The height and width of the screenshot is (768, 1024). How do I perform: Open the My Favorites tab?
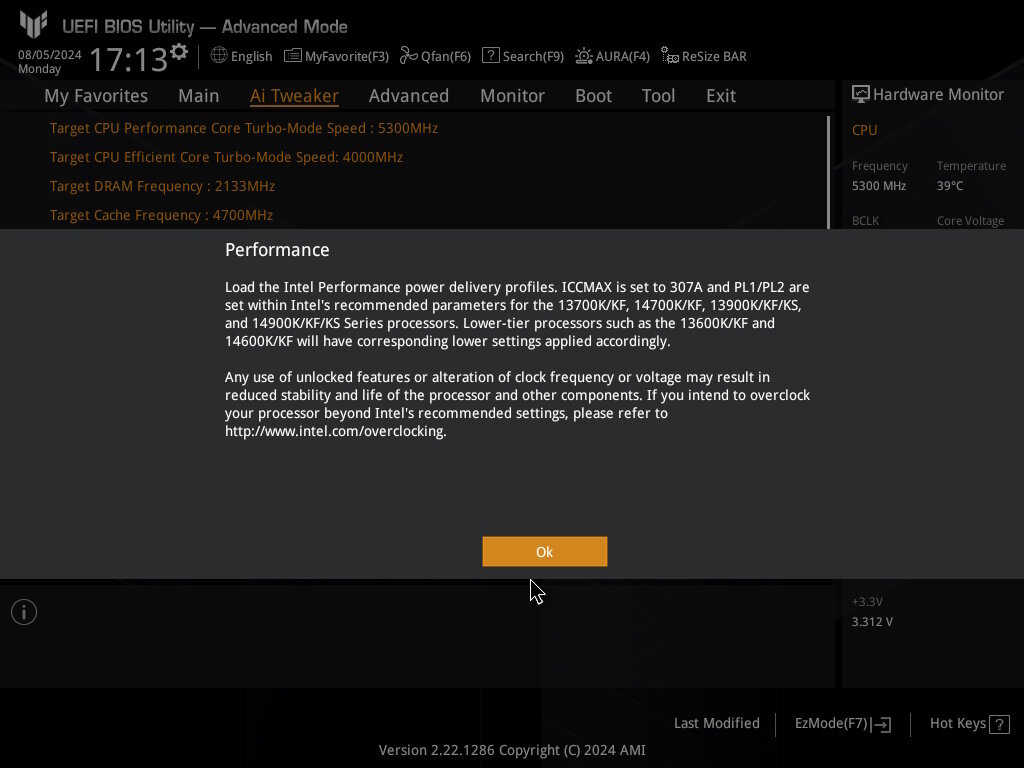(x=96, y=96)
